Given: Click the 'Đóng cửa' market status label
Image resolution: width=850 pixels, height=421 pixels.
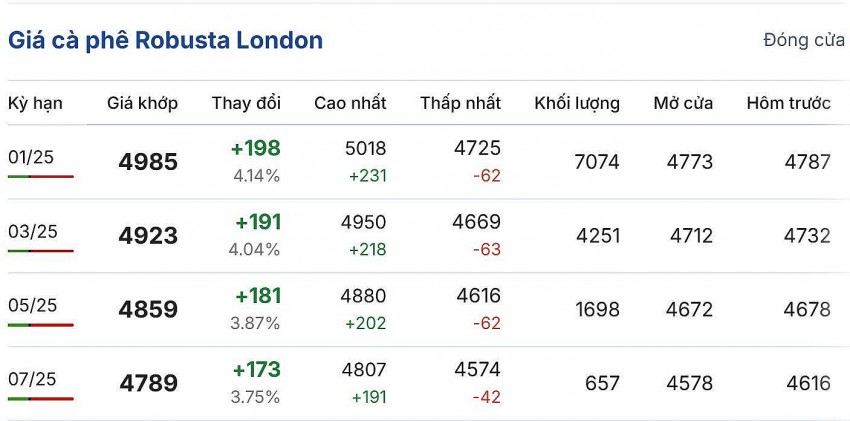Looking at the screenshot, I should click(x=803, y=41).
